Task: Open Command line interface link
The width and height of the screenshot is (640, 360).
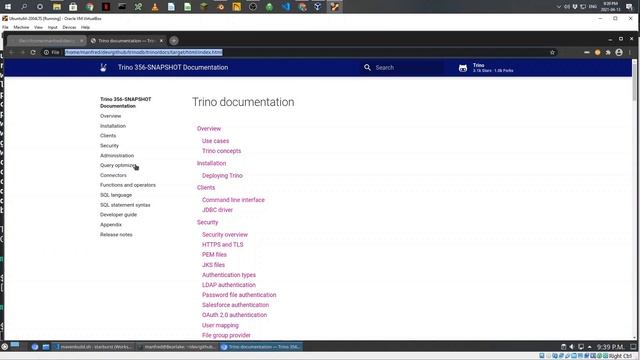Action: point(233,200)
